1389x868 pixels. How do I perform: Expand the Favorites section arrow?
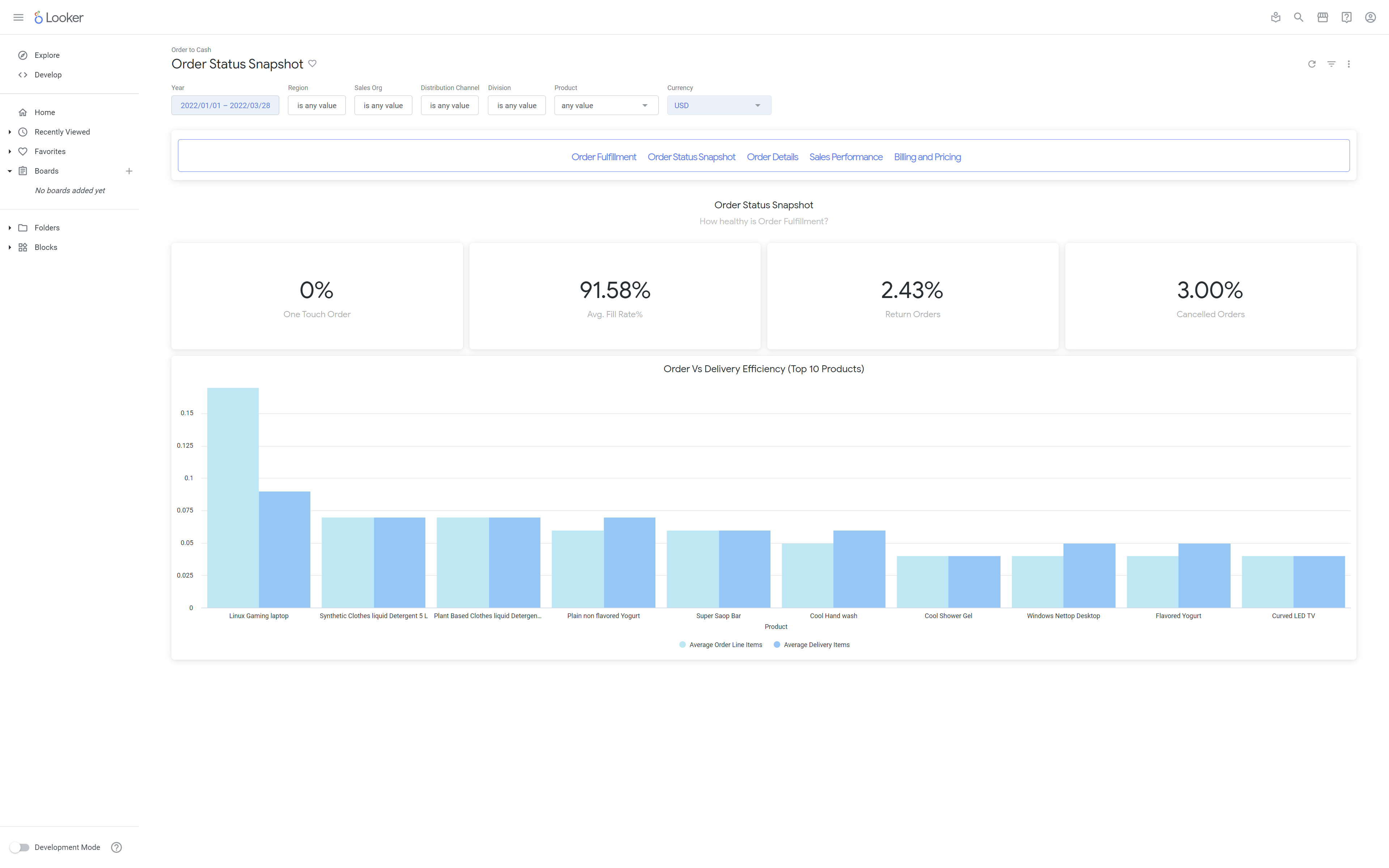click(x=10, y=152)
